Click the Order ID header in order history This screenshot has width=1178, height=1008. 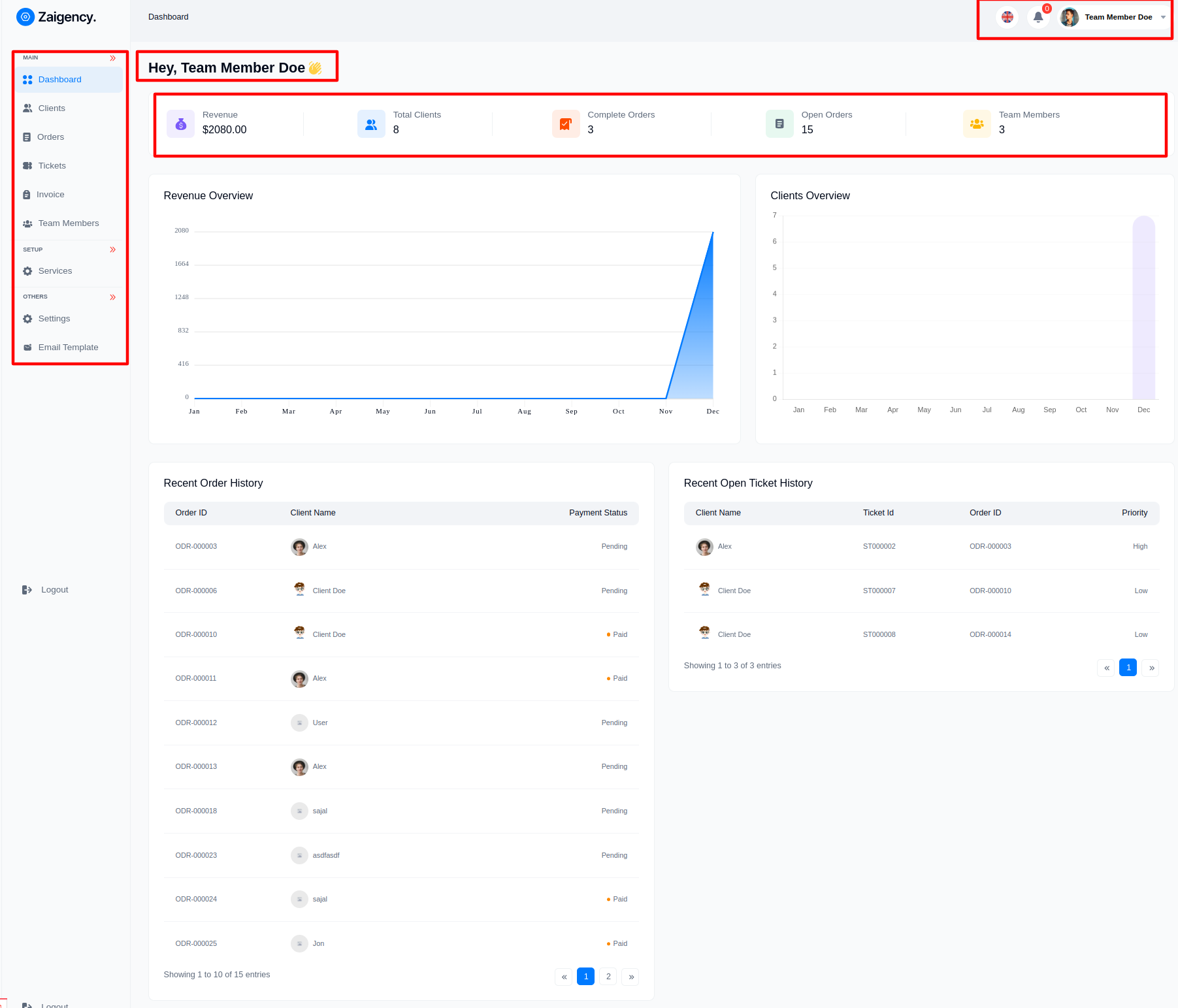(x=191, y=513)
